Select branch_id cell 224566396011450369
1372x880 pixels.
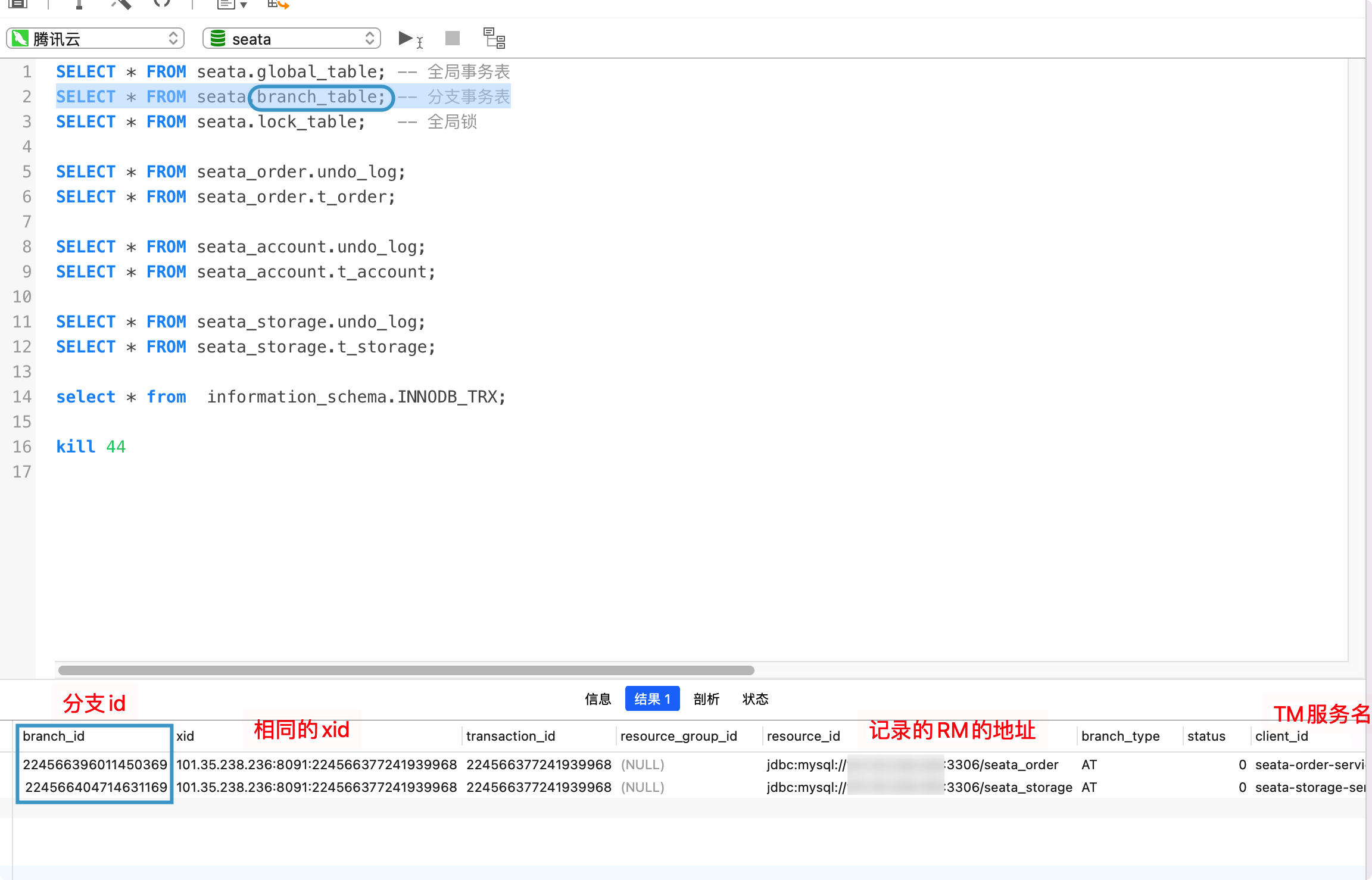[95, 764]
